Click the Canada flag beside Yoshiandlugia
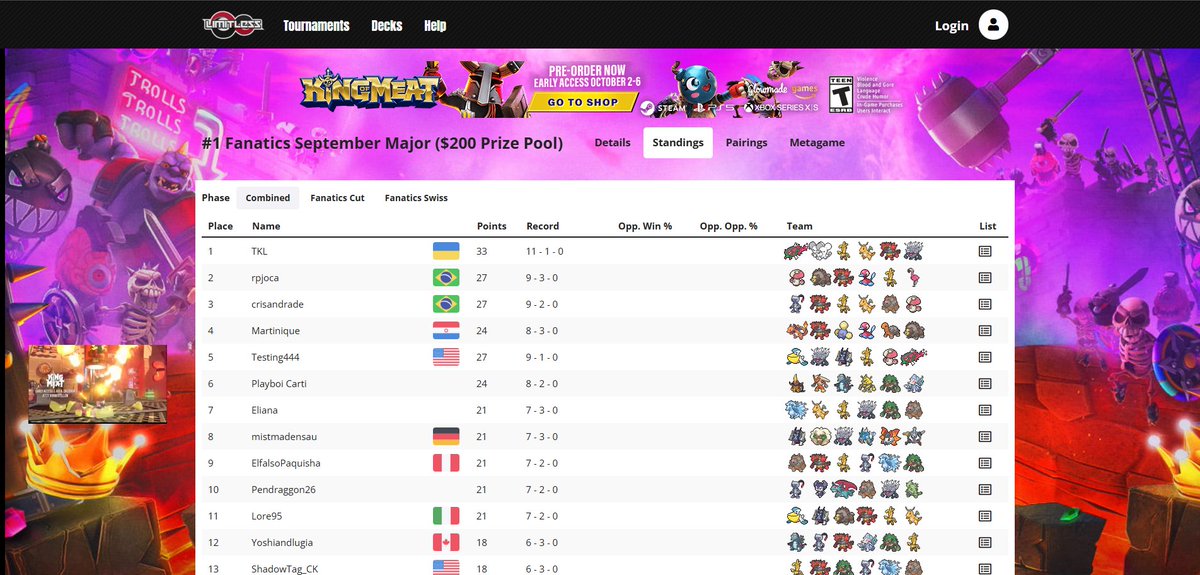Screen dimensions: 1200x575 (445, 542)
